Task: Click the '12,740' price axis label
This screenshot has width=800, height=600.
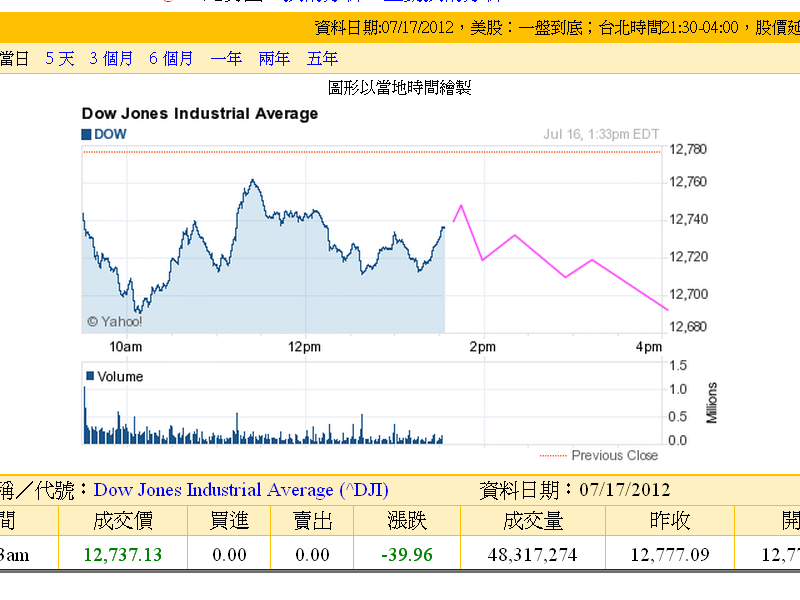Action: point(688,219)
